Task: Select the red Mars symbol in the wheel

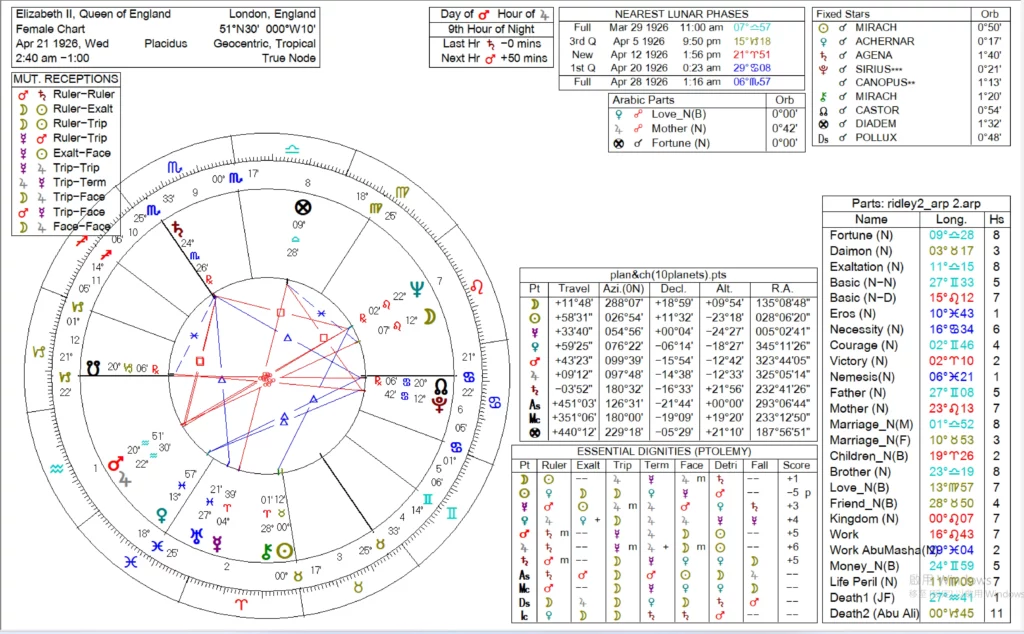Action: click(x=116, y=464)
